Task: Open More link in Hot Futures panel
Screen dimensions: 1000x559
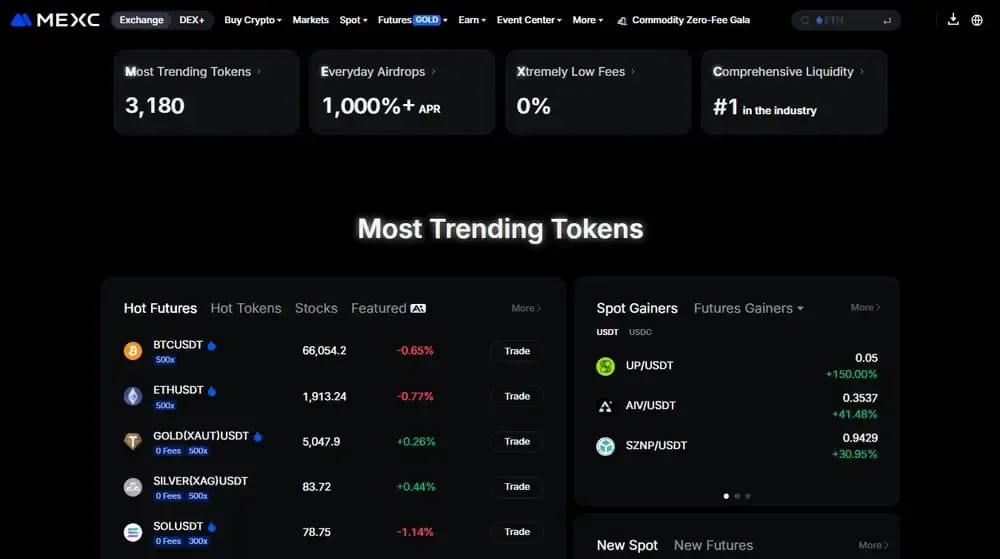Action: [x=526, y=308]
